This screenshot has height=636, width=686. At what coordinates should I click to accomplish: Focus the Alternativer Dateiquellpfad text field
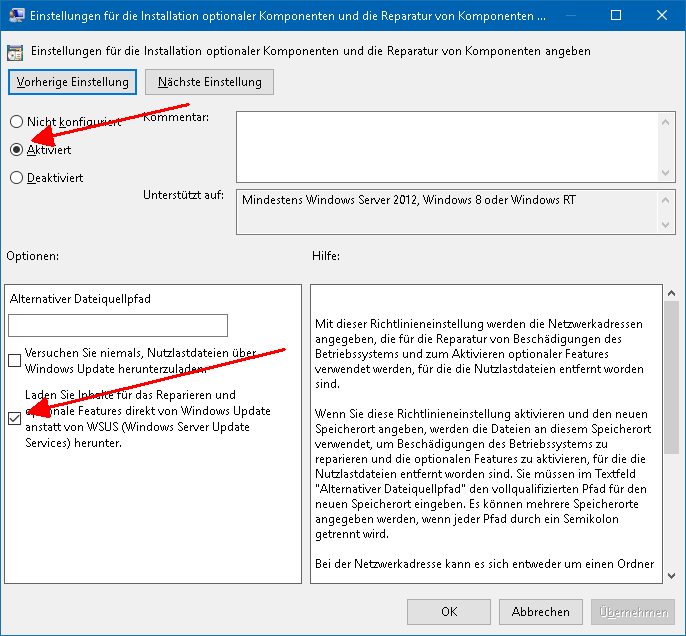(x=118, y=325)
